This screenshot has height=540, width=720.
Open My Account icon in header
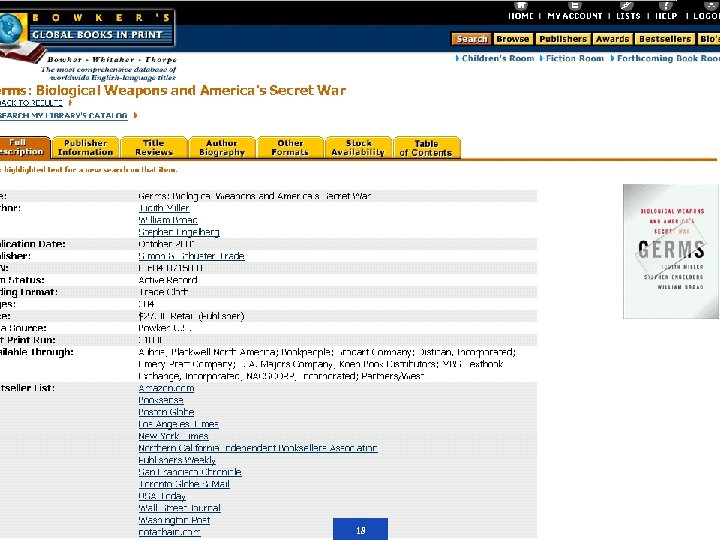pyautogui.click(x=574, y=6)
